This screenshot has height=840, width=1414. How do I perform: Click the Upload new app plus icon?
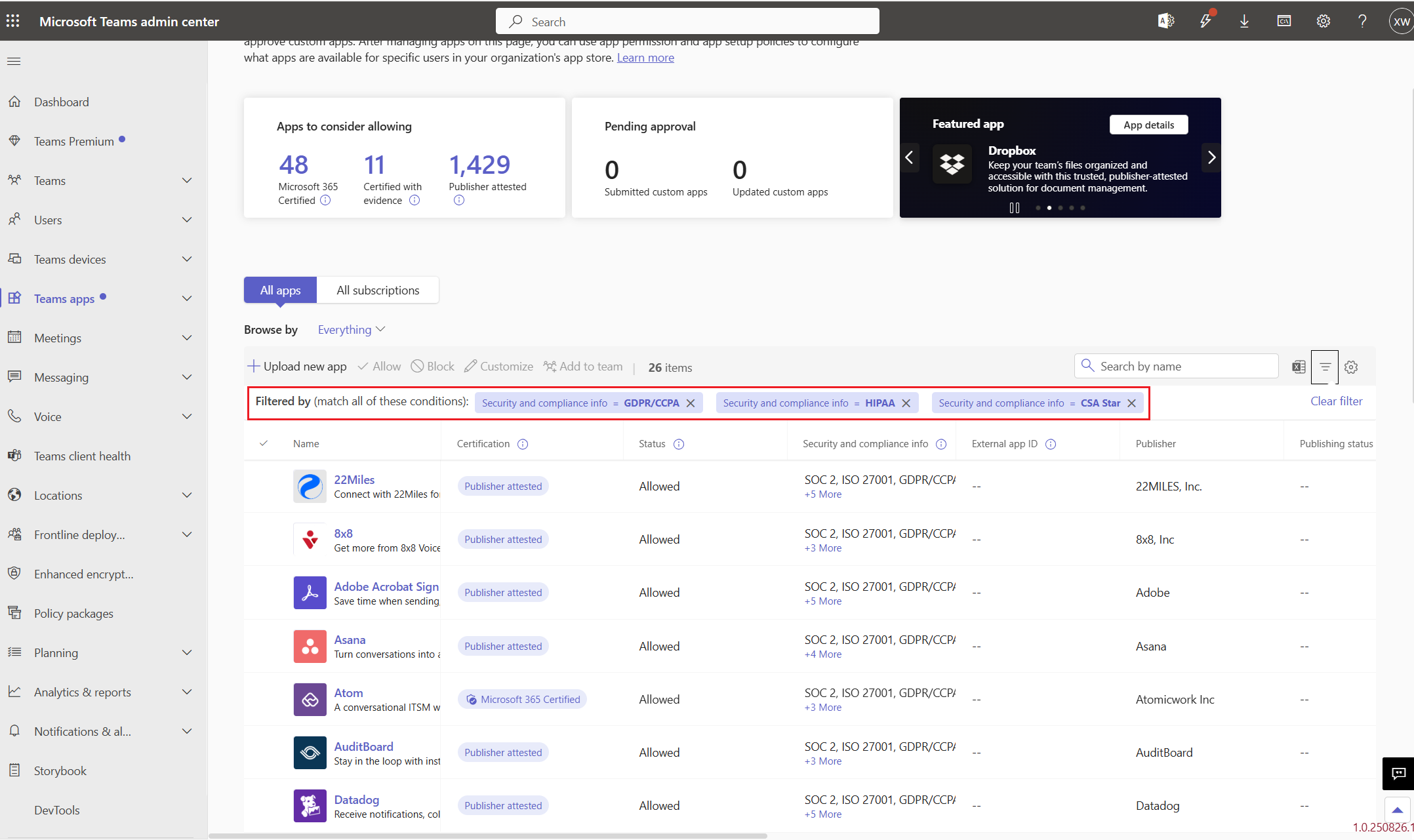[253, 366]
